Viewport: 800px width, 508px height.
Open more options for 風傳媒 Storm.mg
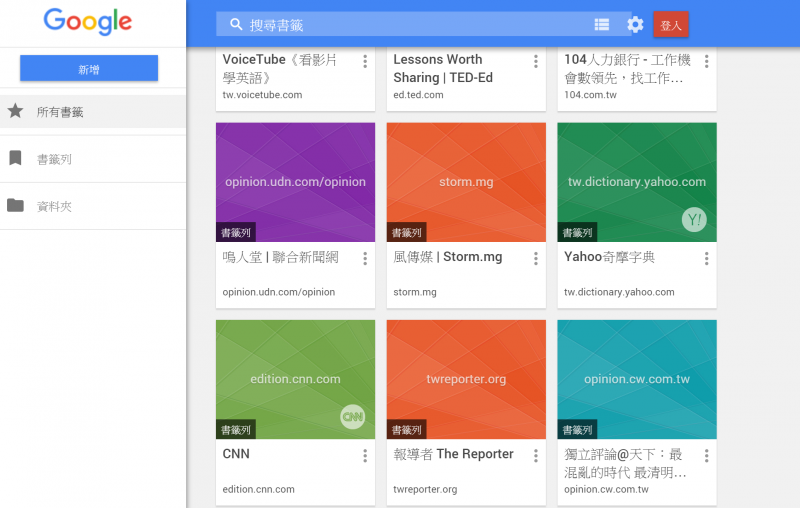coord(536,259)
